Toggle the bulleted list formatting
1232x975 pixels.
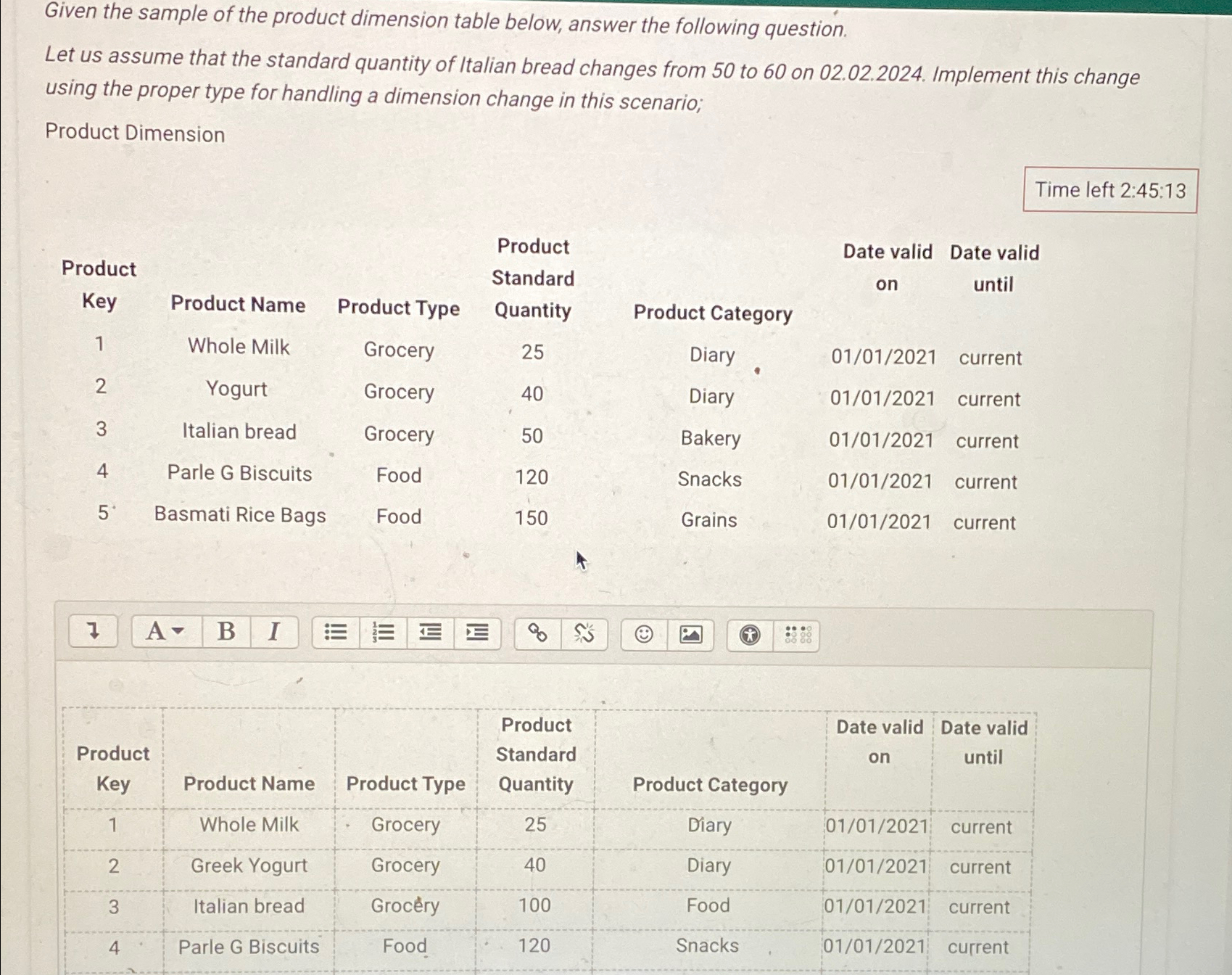[334, 633]
